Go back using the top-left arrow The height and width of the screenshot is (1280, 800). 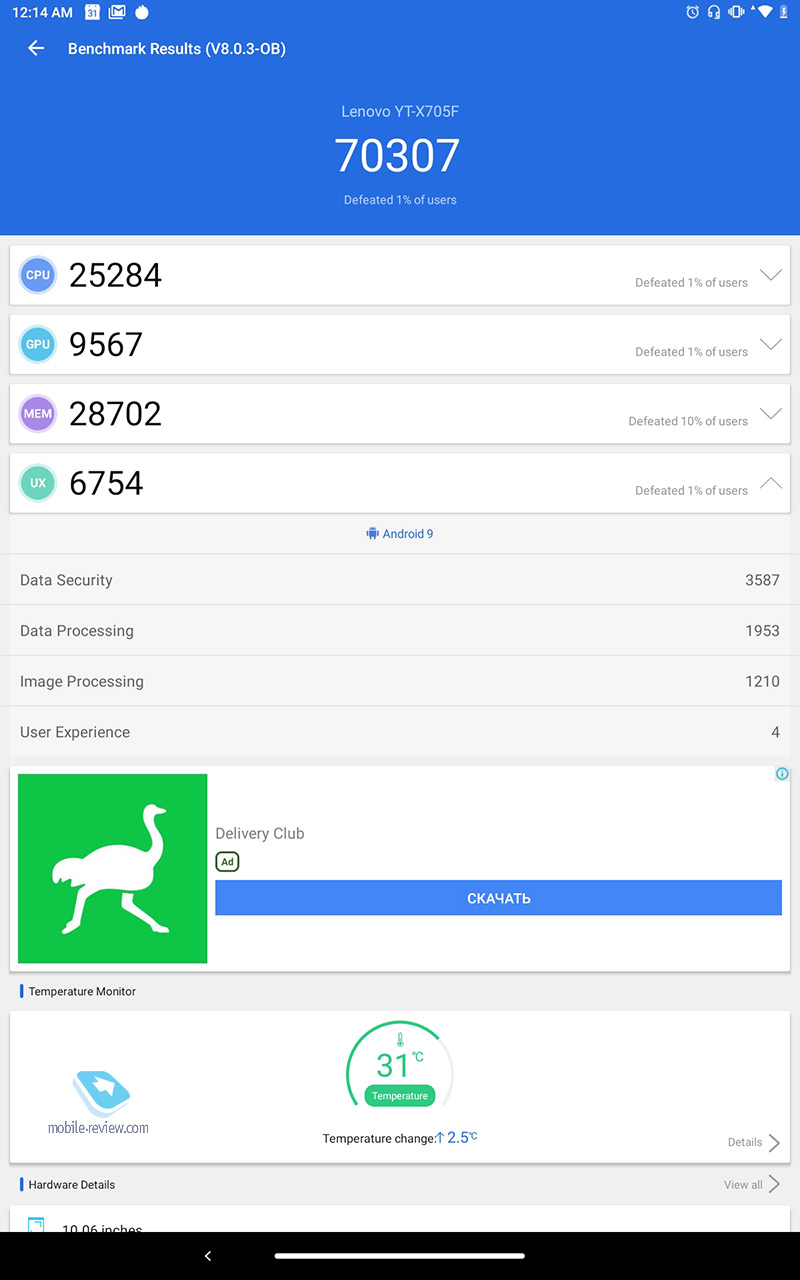(x=36, y=48)
